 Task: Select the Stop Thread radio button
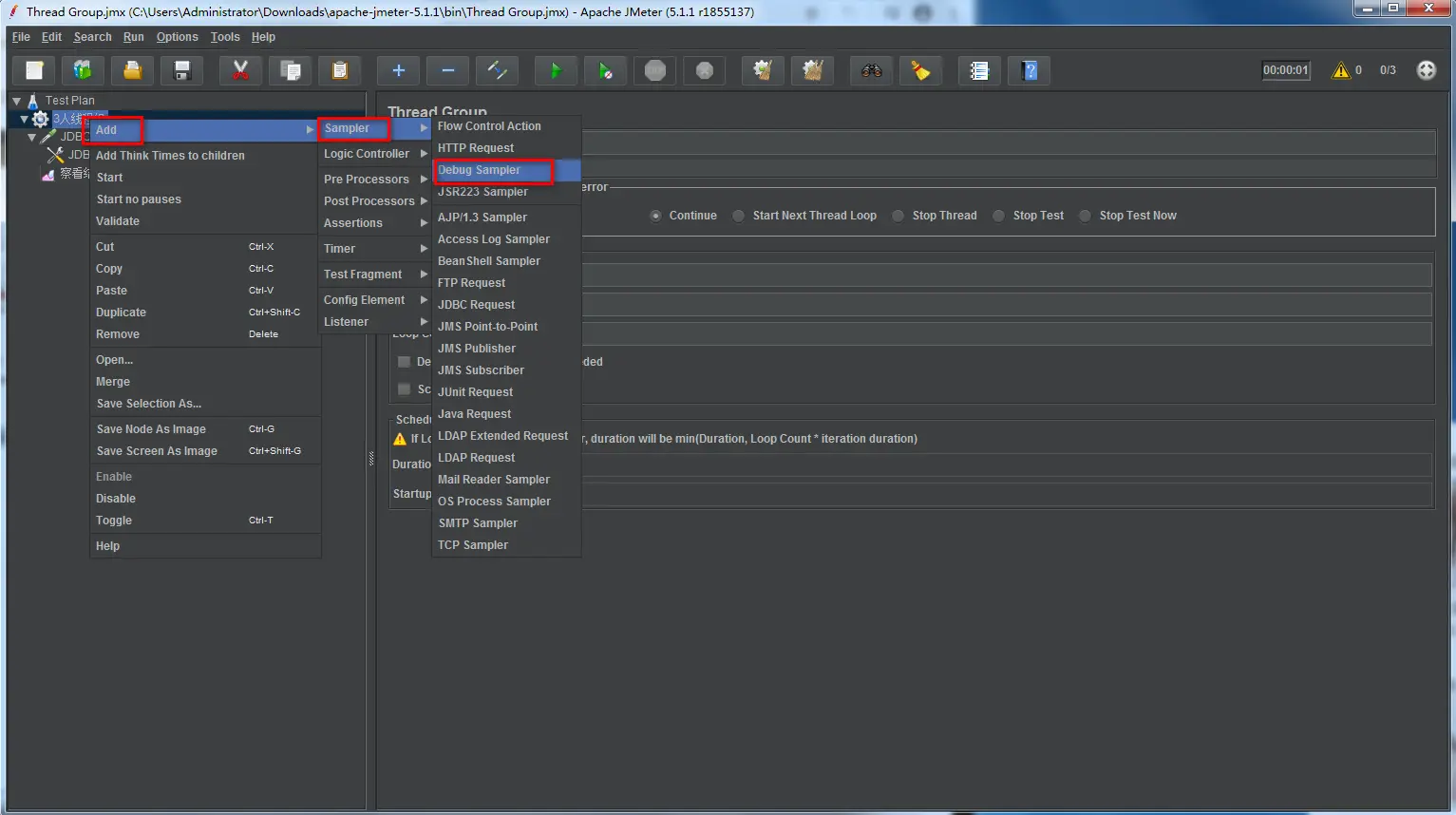pyautogui.click(x=898, y=216)
